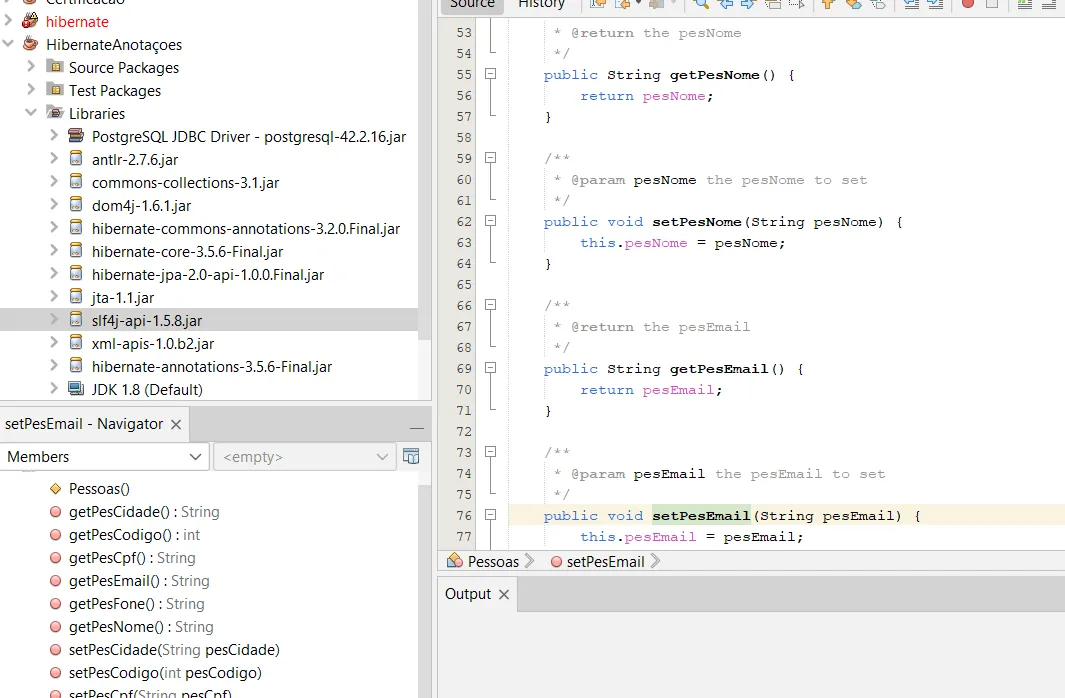This screenshot has height=698, width=1065.
Task: Select the Output tab
Action: point(467,594)
